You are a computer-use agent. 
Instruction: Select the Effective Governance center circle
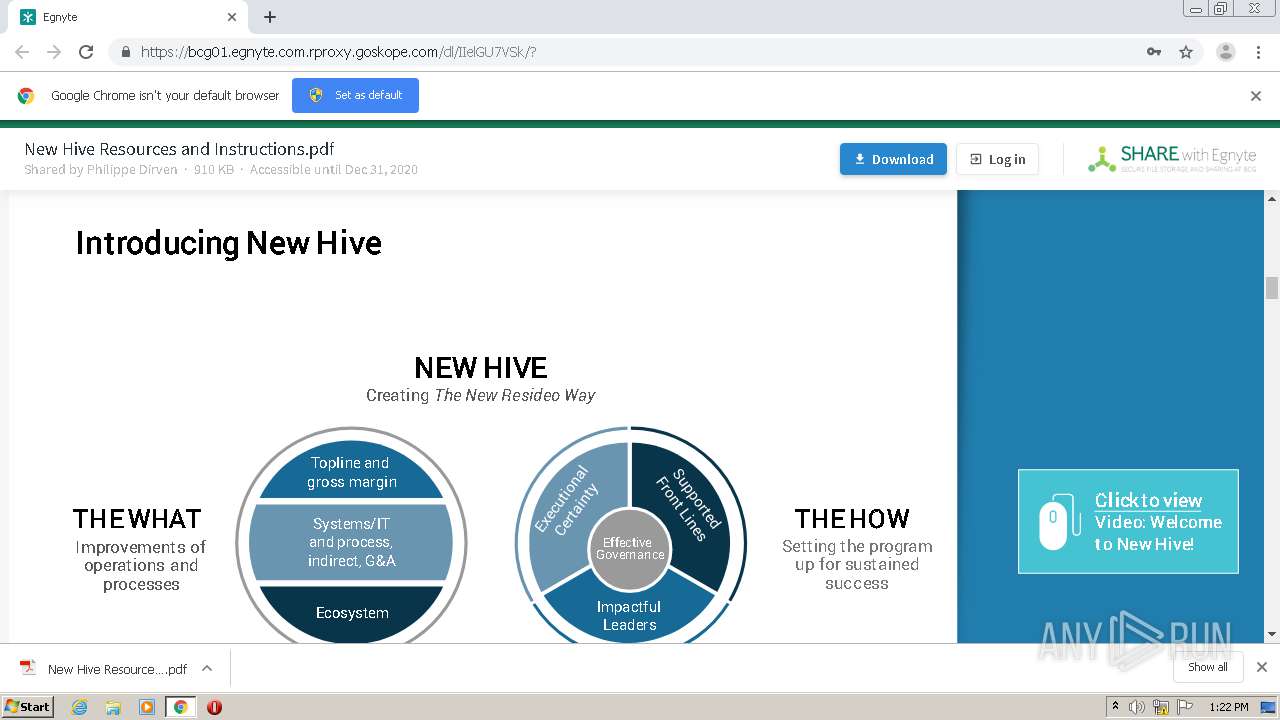pyautogui.click(x=629, y=549)
